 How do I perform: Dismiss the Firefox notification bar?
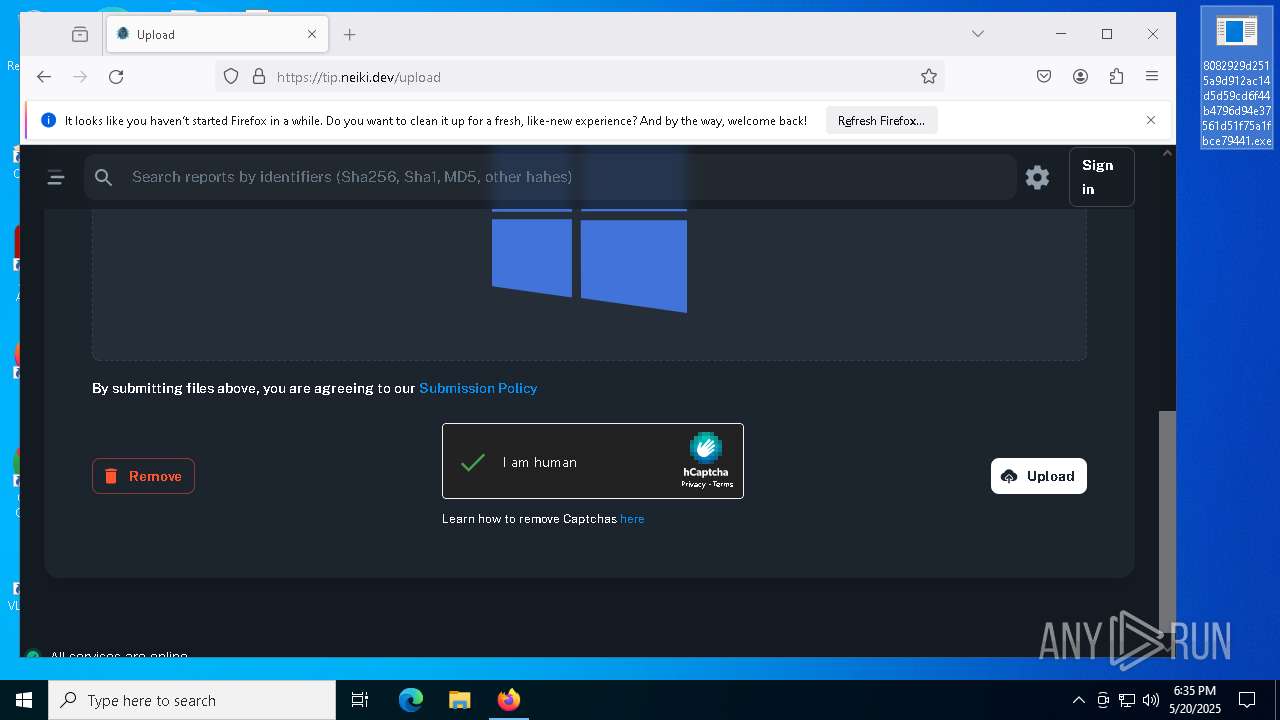tap(1151, 120)
